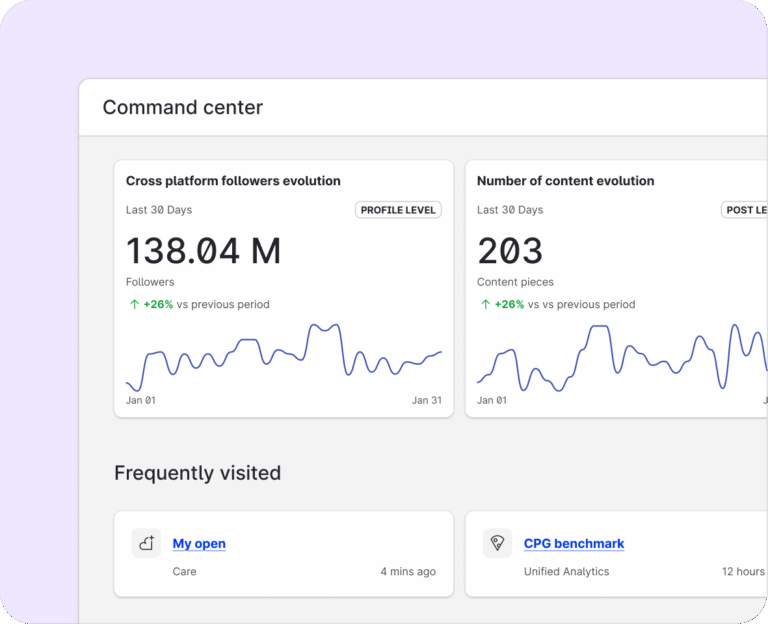Click the 138.04 M followers value
Viewport: 768px width, 624px height.
point(203,250)
